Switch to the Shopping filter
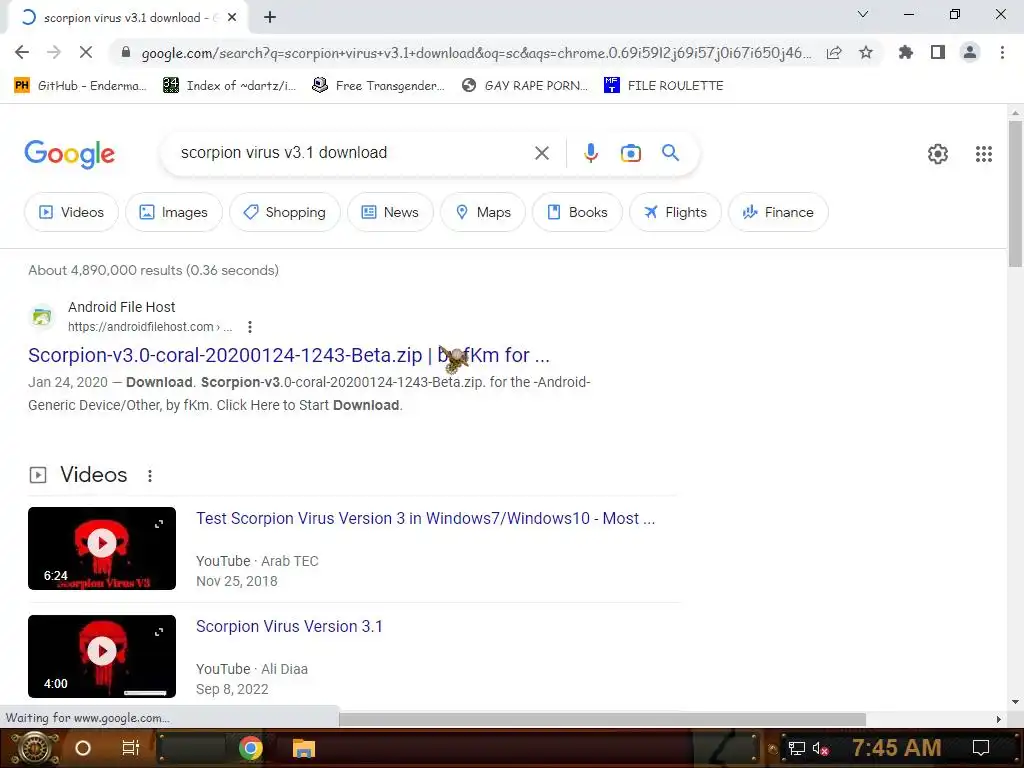 pyautogui.click(x=285, y=212)
